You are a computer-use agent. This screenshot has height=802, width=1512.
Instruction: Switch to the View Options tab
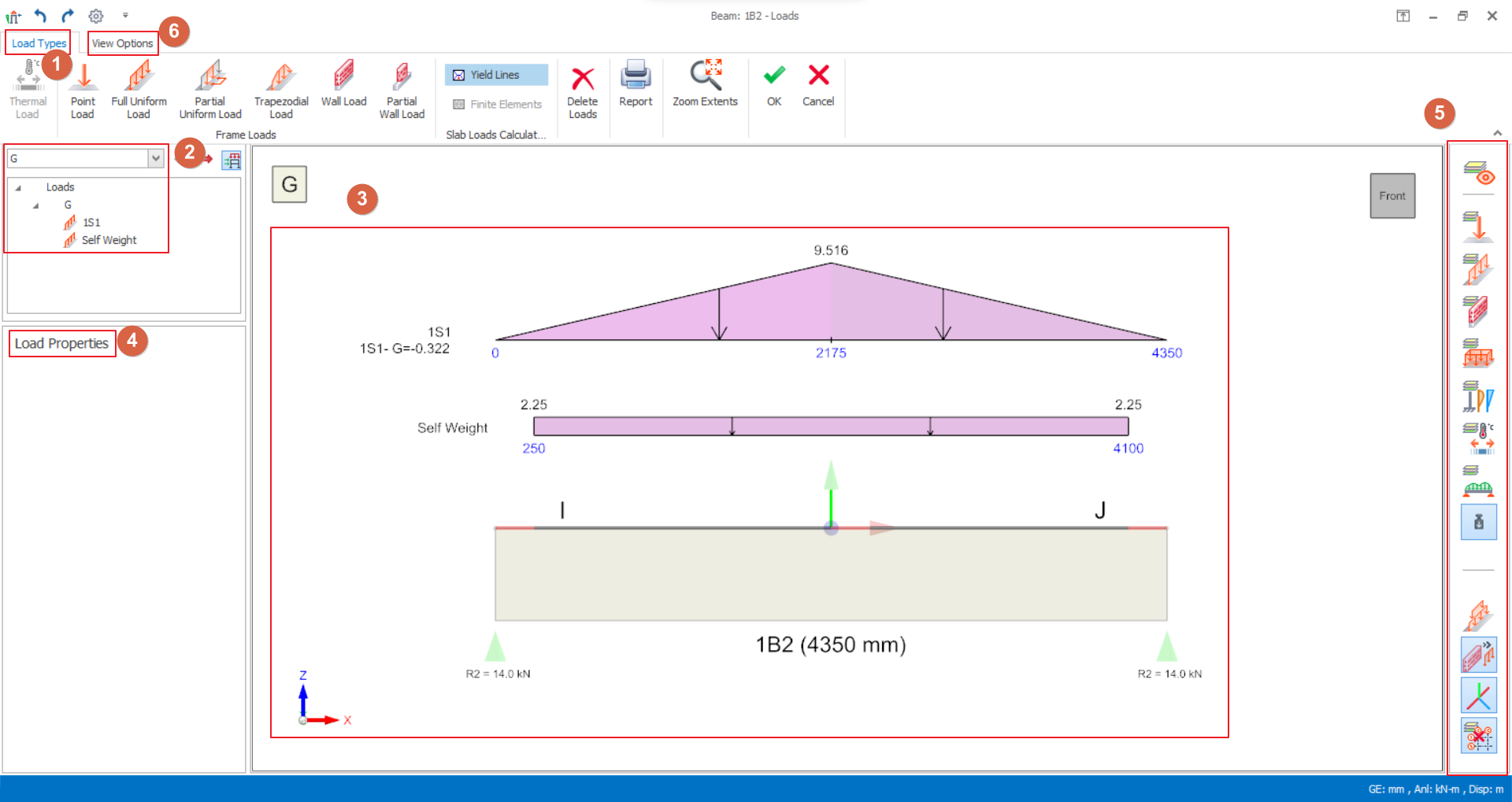pos(122,43)
